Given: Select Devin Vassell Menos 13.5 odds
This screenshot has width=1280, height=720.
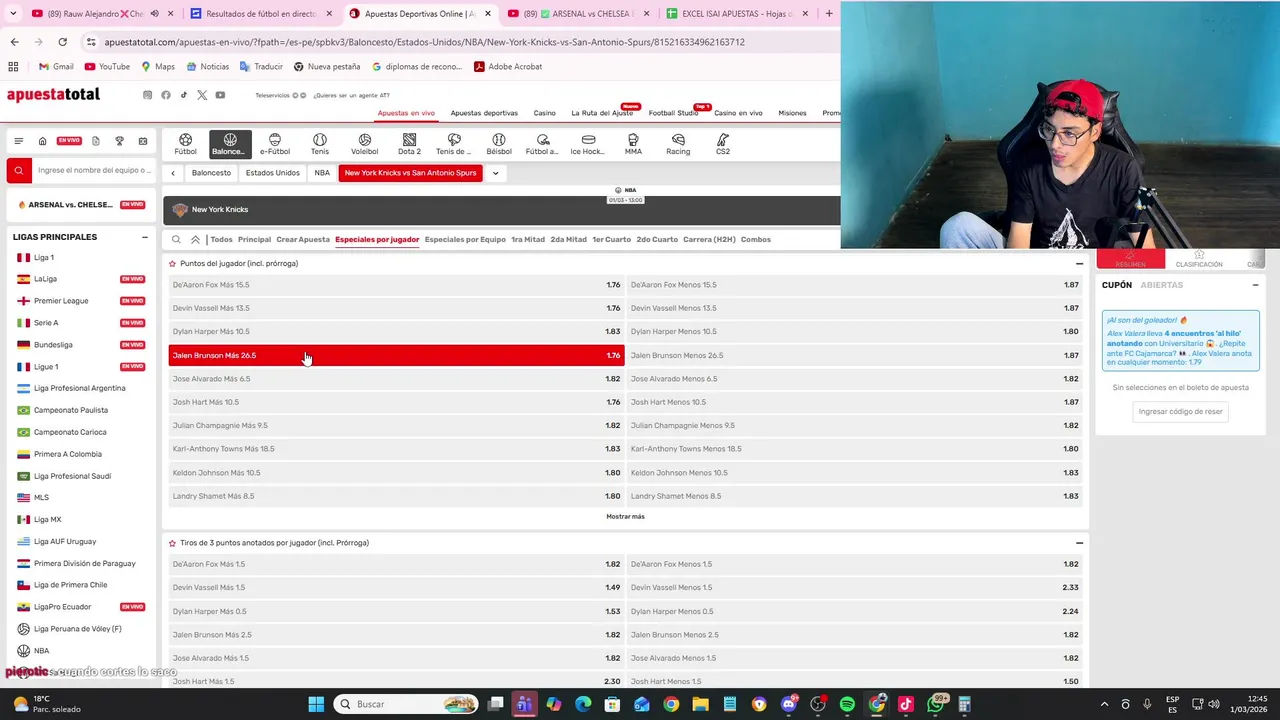Looking at the screenshot, I should pyautogui.click(x=855, y=308).
